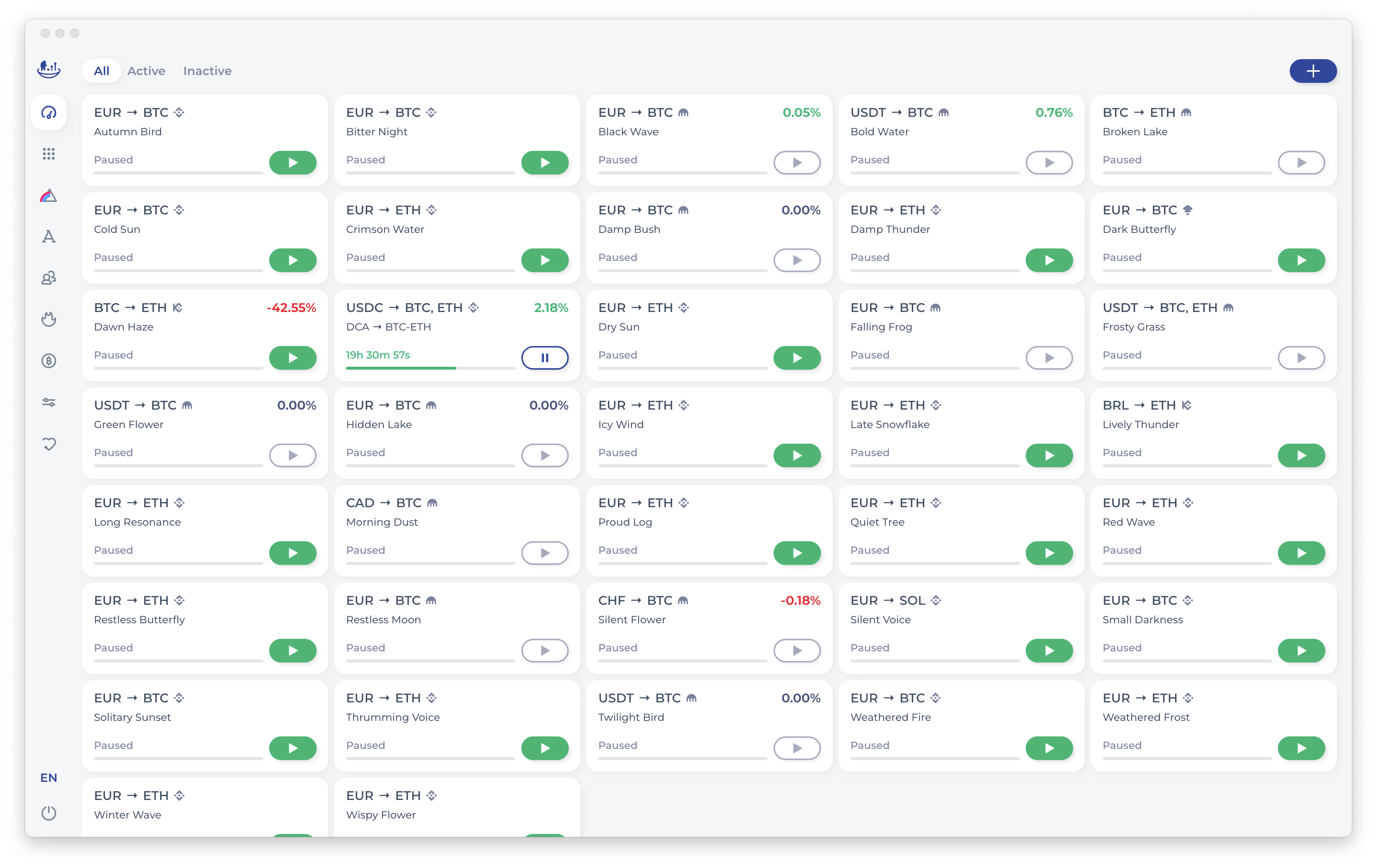Click the DCA → BTC-ETH progress bar
Image resolution: width=1377 pixels, height=868 pixels.
point(430,368)
